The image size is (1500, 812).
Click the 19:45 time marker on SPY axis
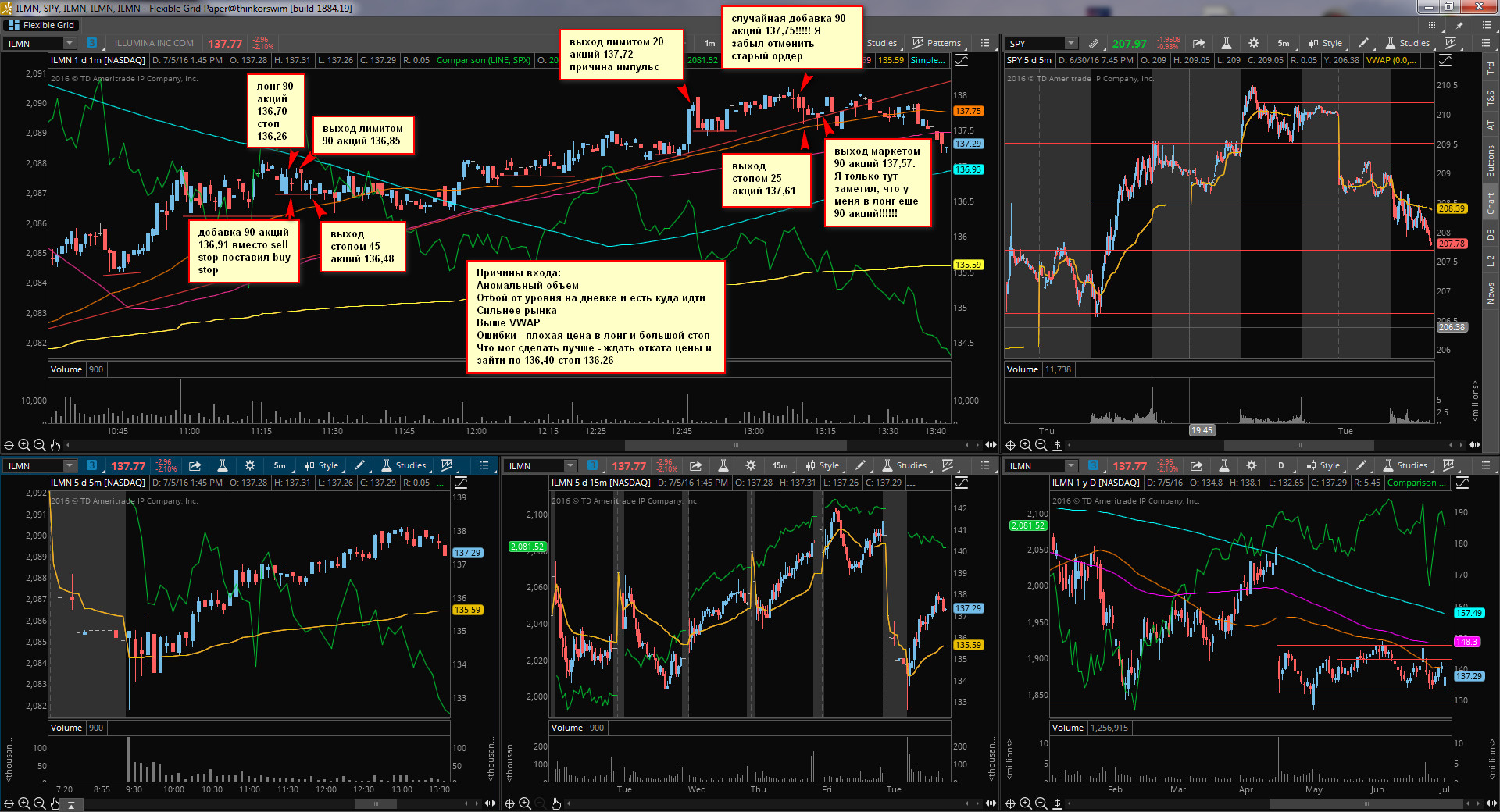tap(1202, 430)
